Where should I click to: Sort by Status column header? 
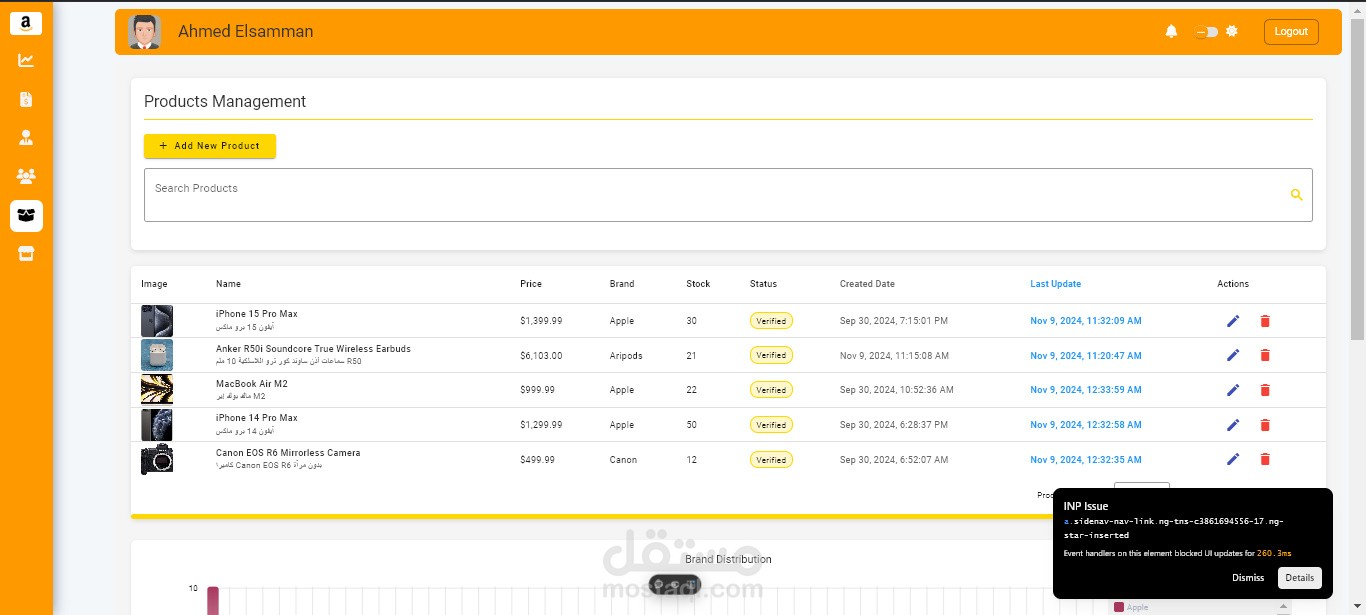coord(763,284)
